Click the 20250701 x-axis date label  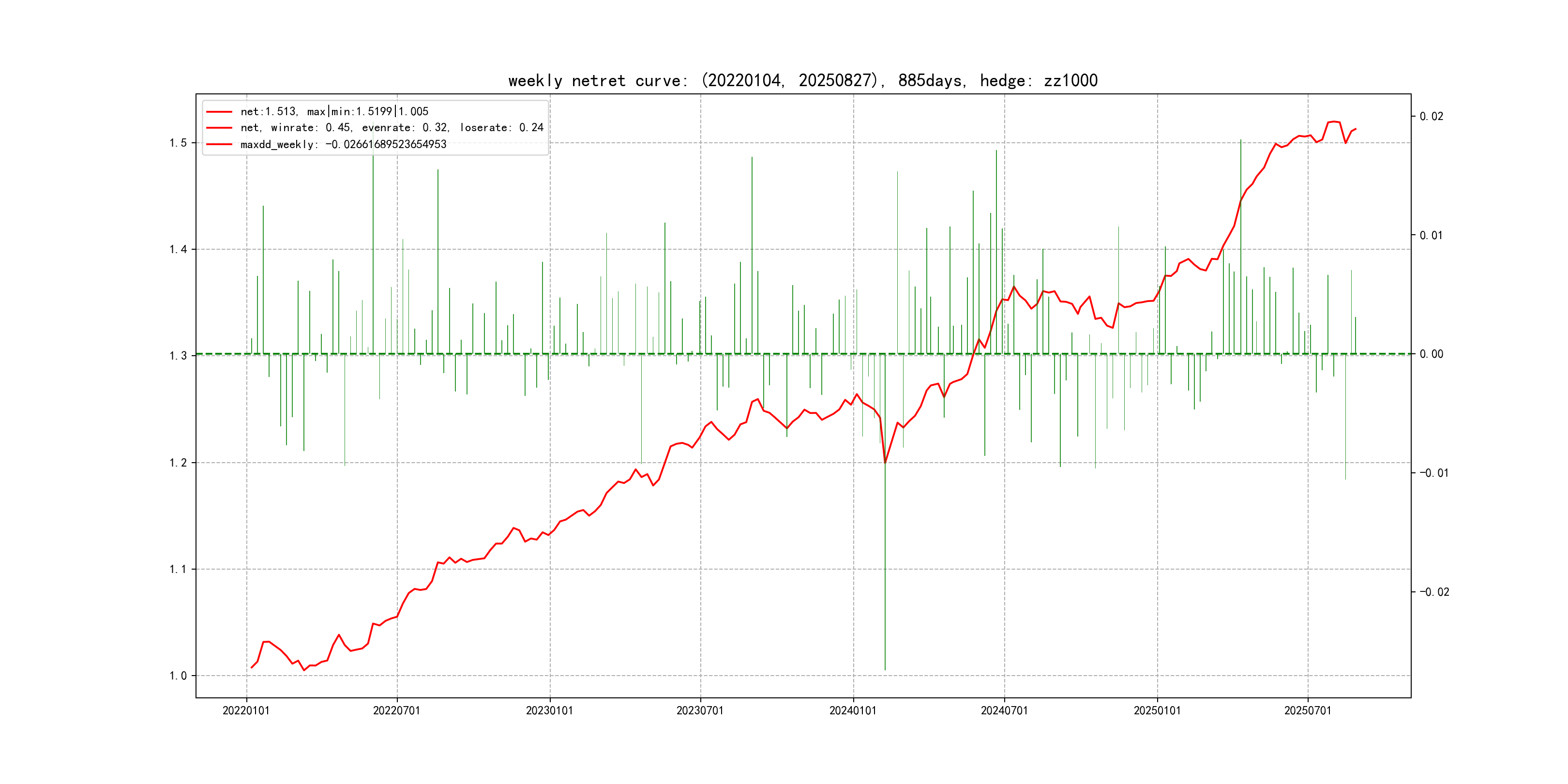coord(1308,710)
